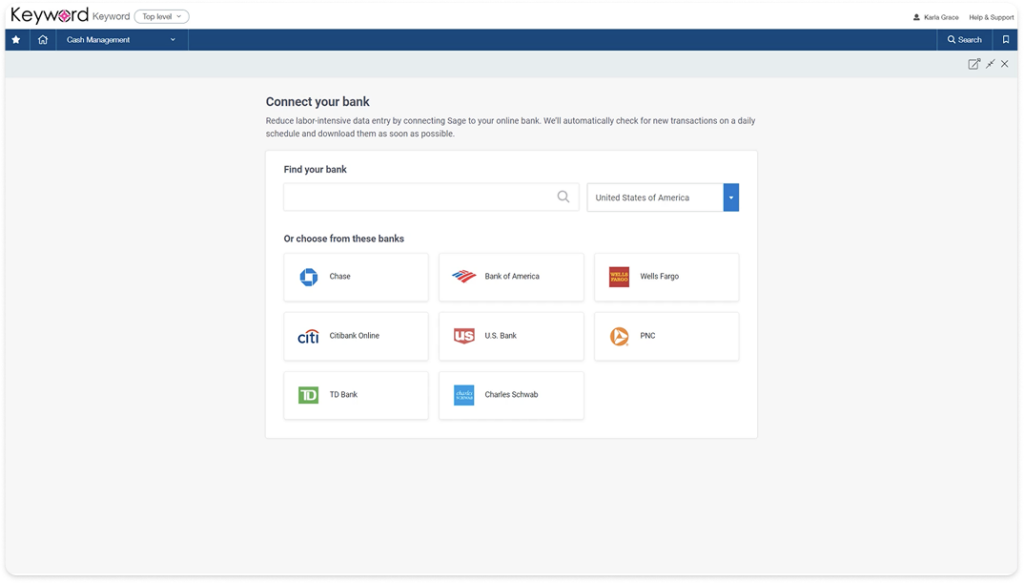Go to the home icon
This screenshot has width=1024, height=583.
point(42,40)
